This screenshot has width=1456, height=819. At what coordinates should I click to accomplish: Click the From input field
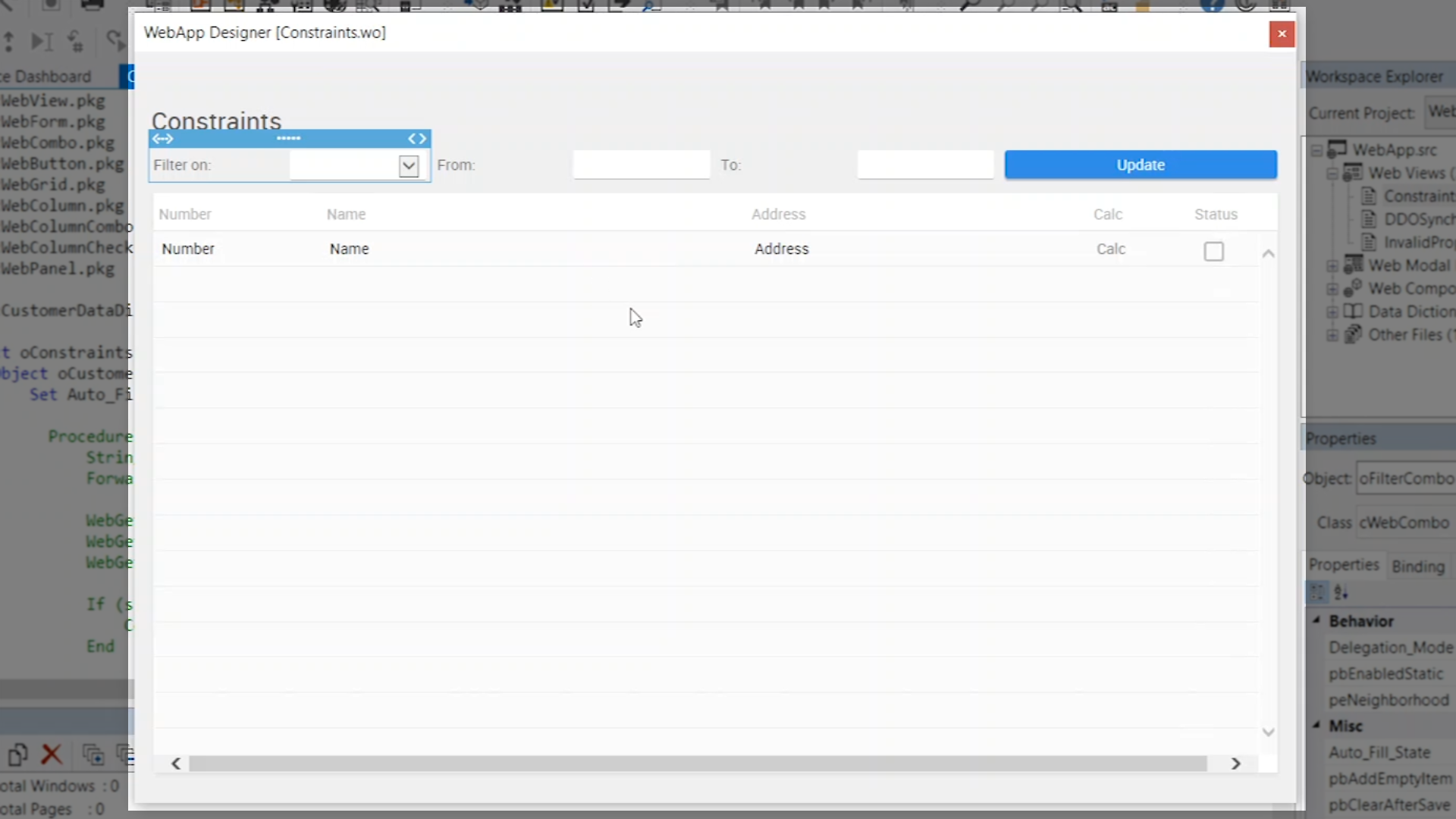(641, 165)
